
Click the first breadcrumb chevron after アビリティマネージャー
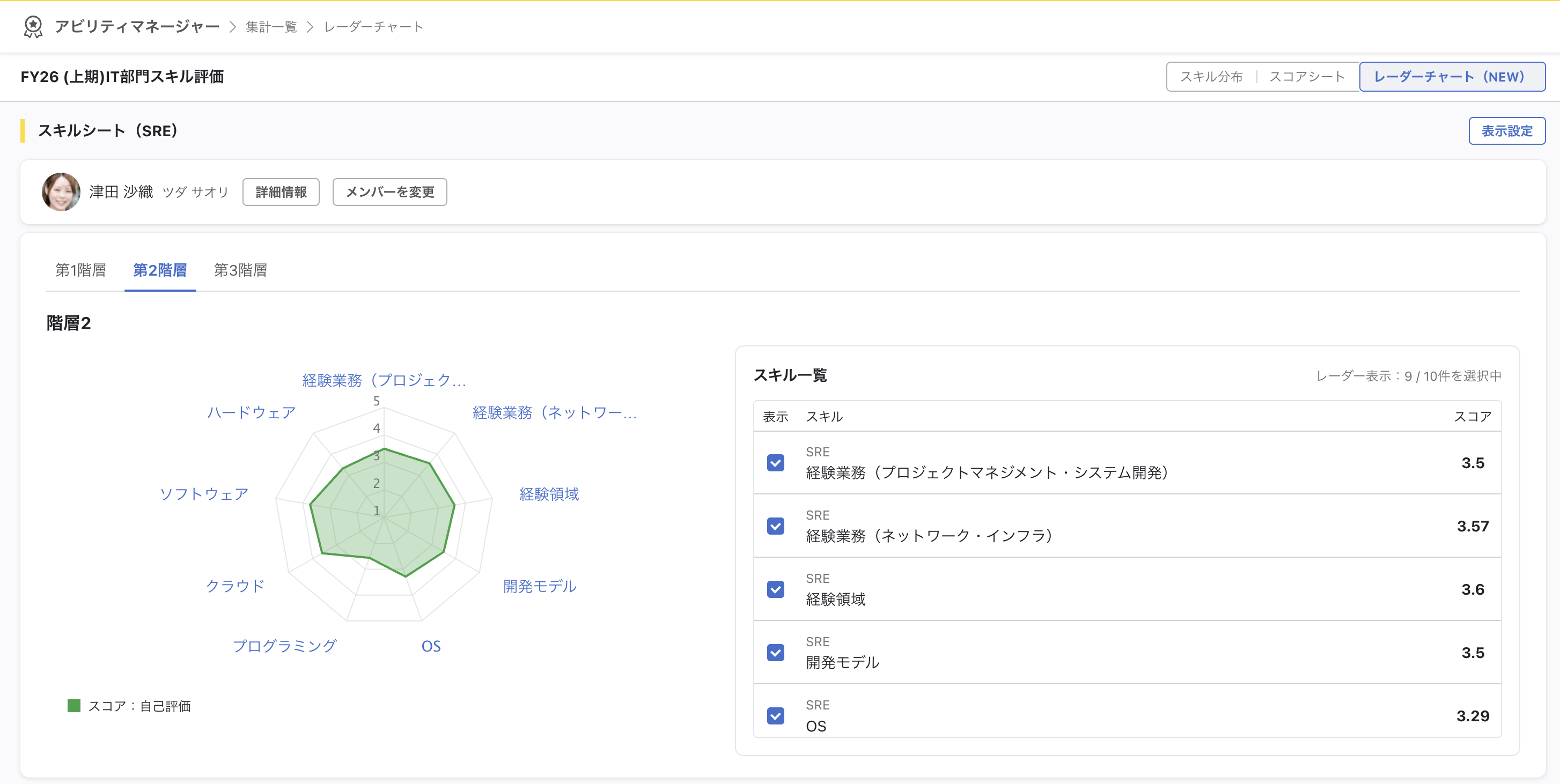click(x=232, y=27)
